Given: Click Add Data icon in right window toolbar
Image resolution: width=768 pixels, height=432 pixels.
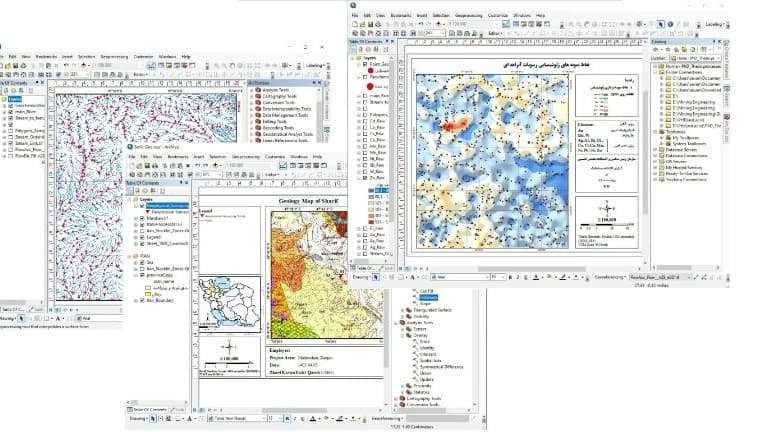Looking at the screenshot, I should coord(438,24).
